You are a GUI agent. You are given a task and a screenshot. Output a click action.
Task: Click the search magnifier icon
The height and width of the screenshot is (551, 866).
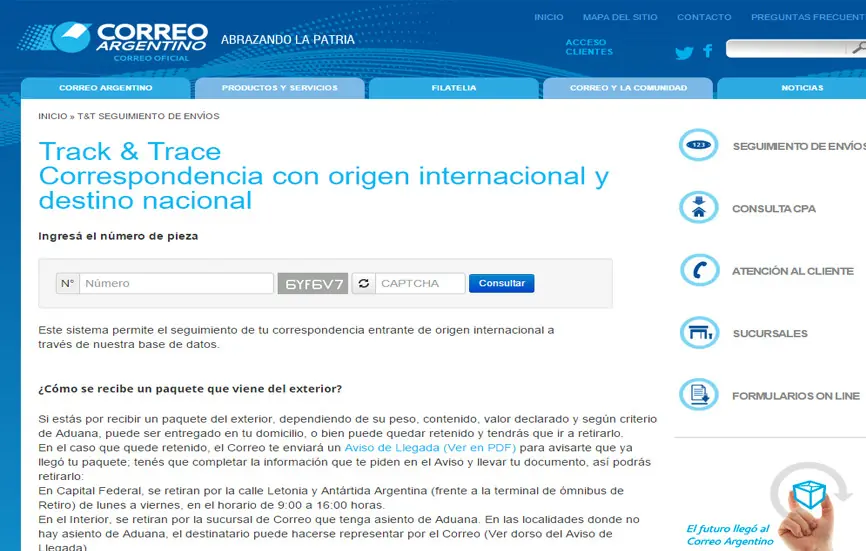(x=858, y=48)
